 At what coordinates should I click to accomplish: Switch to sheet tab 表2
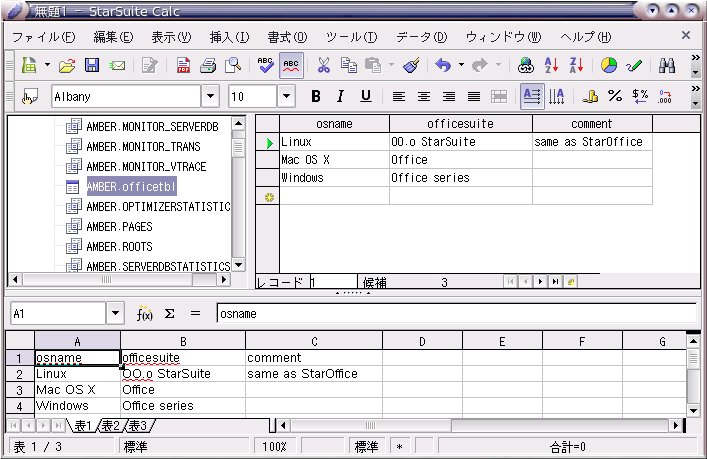tap(110, 425)
